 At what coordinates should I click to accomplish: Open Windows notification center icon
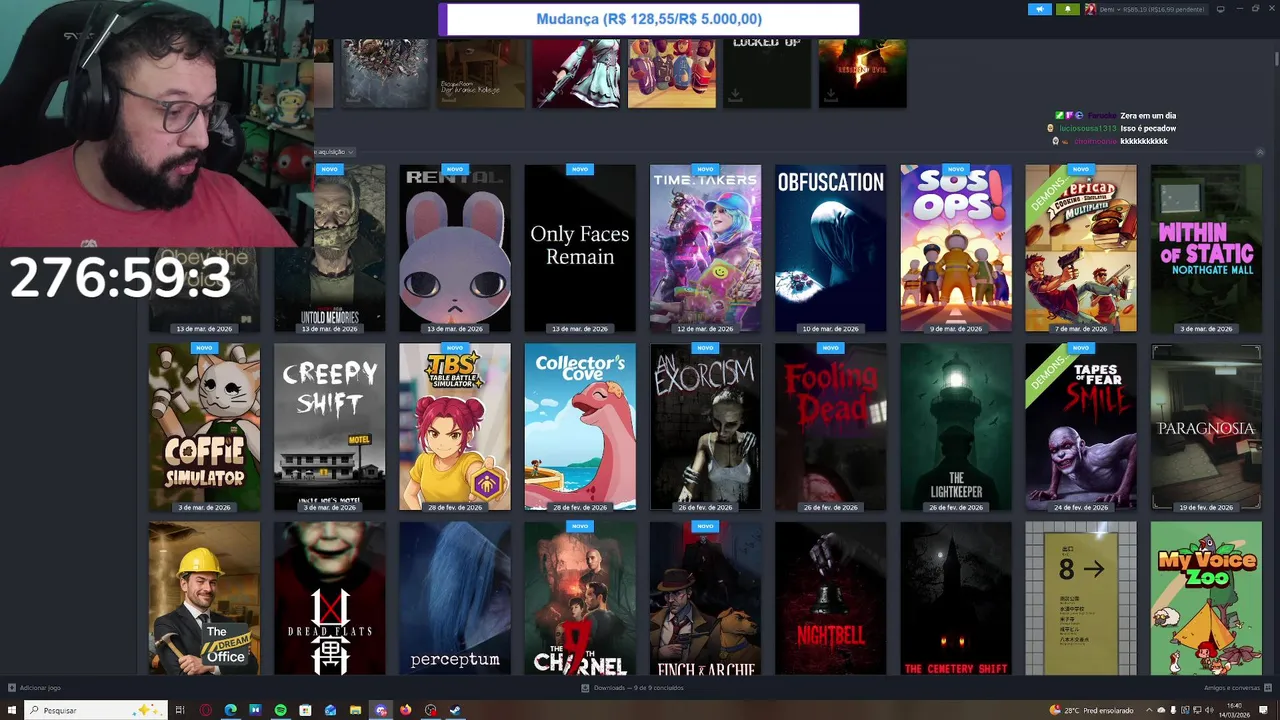(1264, 710)
